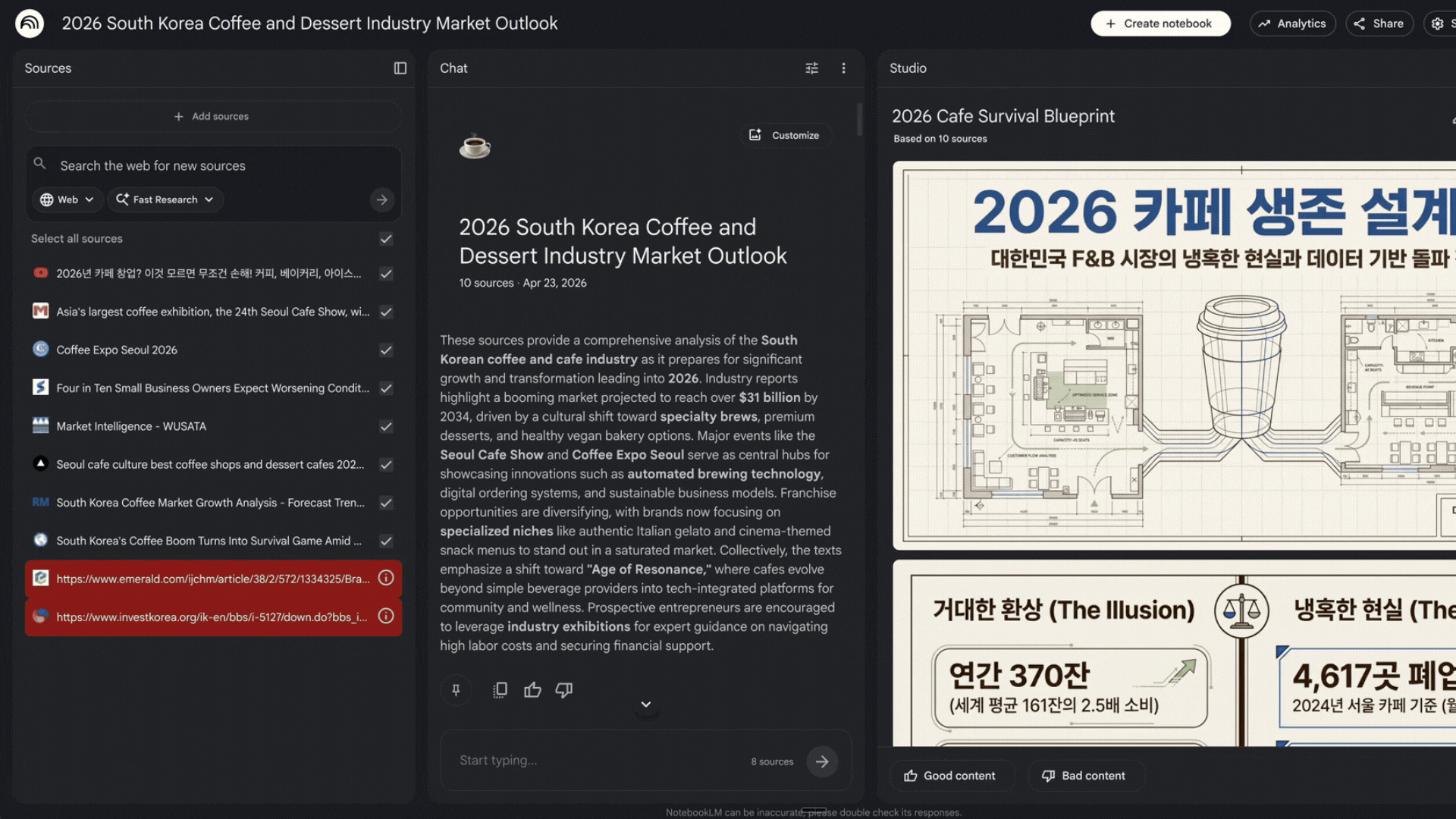Uncheck the Four in Ten Small Business source

386,388
